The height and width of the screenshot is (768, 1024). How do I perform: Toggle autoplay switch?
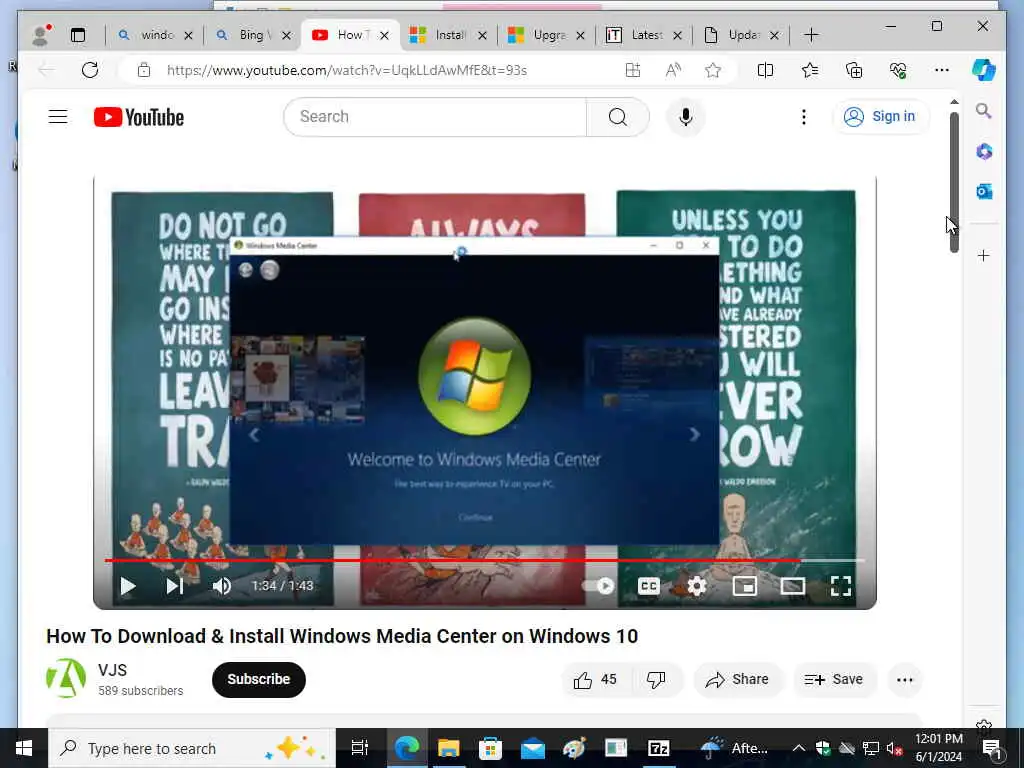point(598,586)
